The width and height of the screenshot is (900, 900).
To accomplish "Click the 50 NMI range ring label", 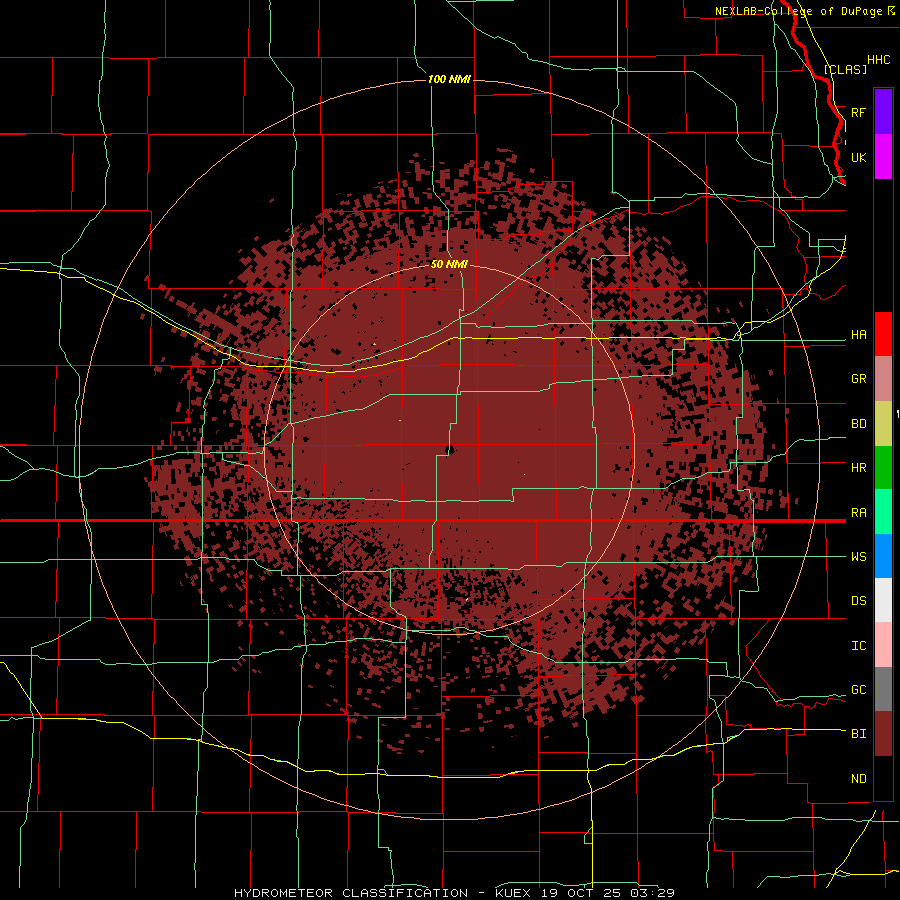I will pyautogui.click(x=449, y=264).
